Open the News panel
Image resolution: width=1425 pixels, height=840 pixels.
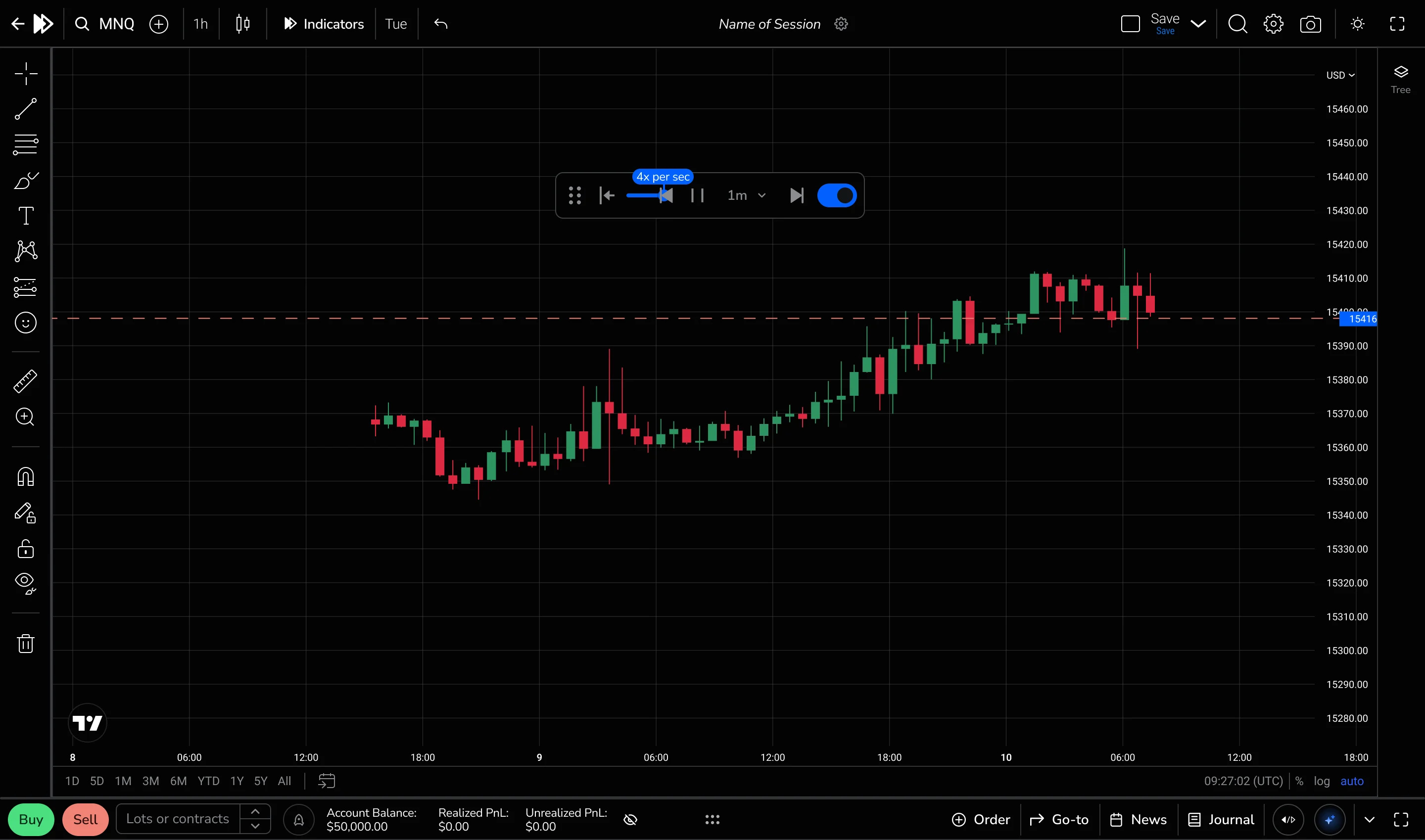(x=1138, y=820)
